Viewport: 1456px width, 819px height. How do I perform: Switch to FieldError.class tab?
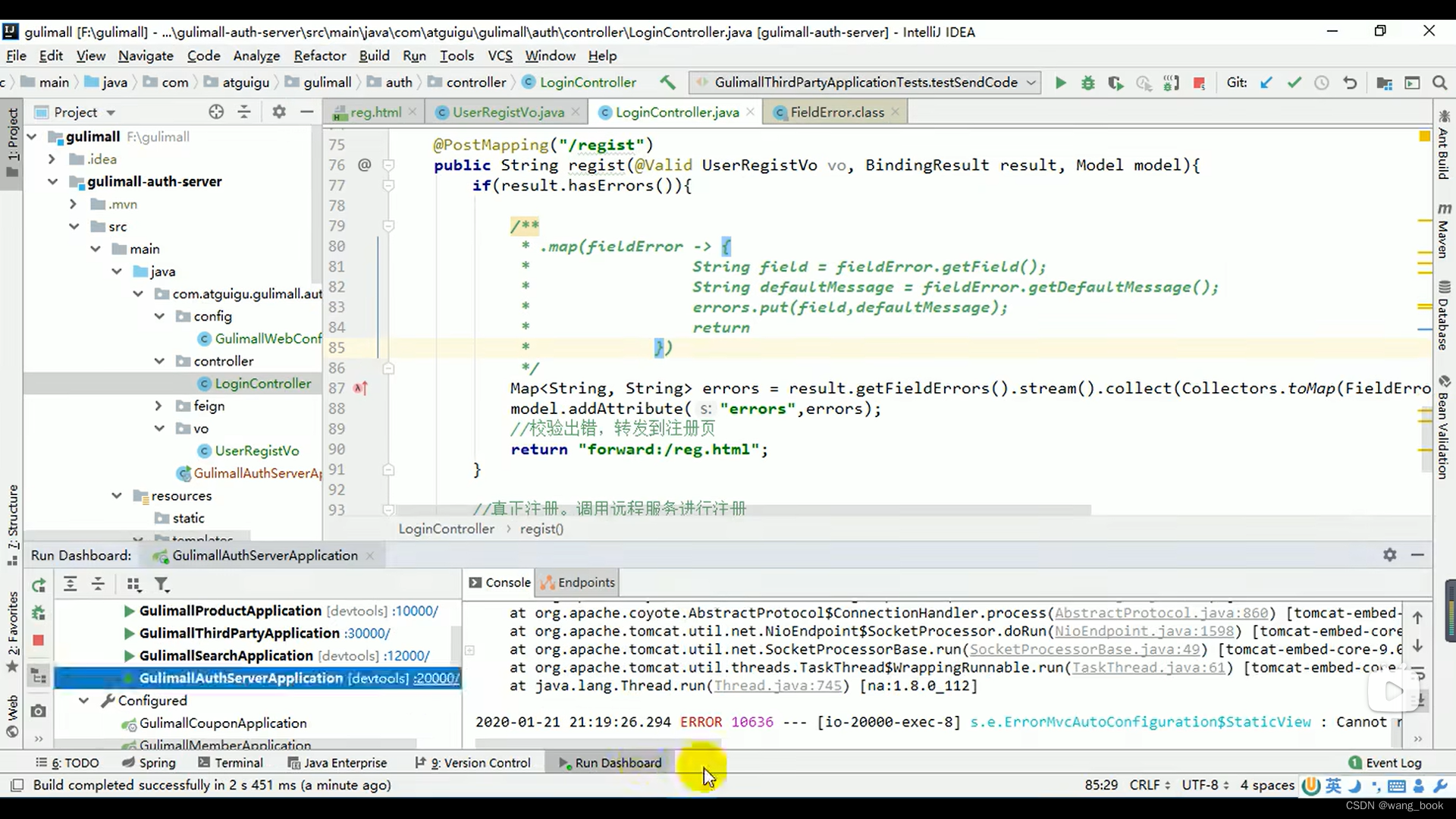[x=836, y=112]
